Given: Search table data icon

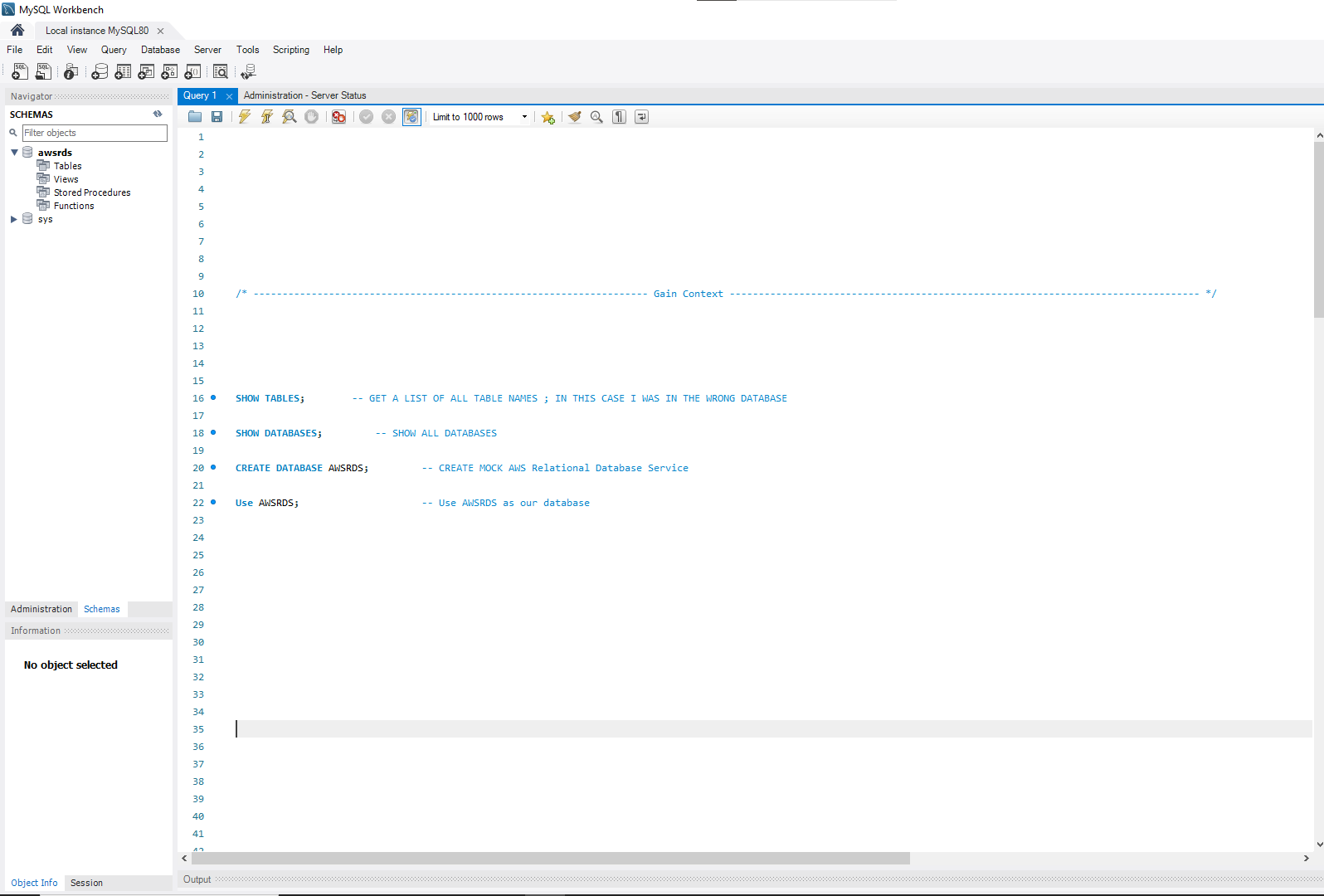Looking at the screenshot, I should (x=221, y=72).
